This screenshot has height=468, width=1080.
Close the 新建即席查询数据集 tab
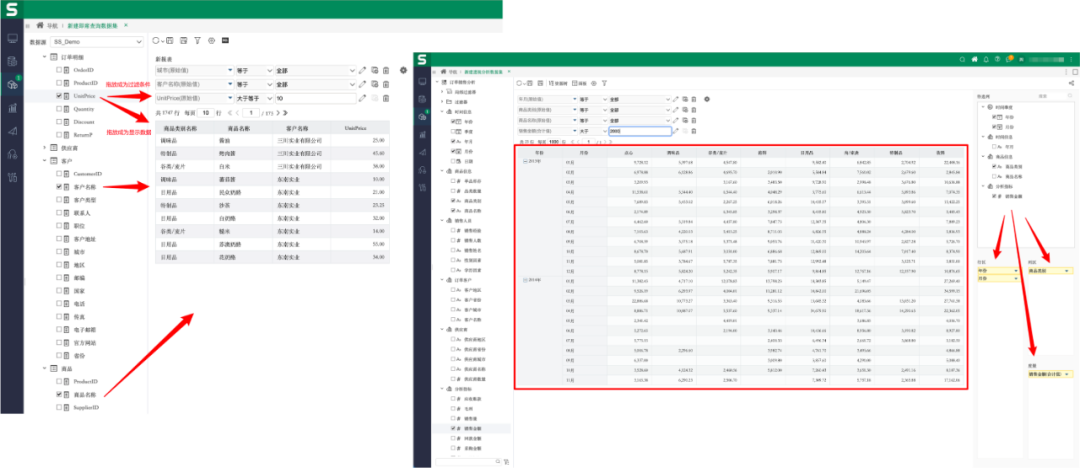125,25
